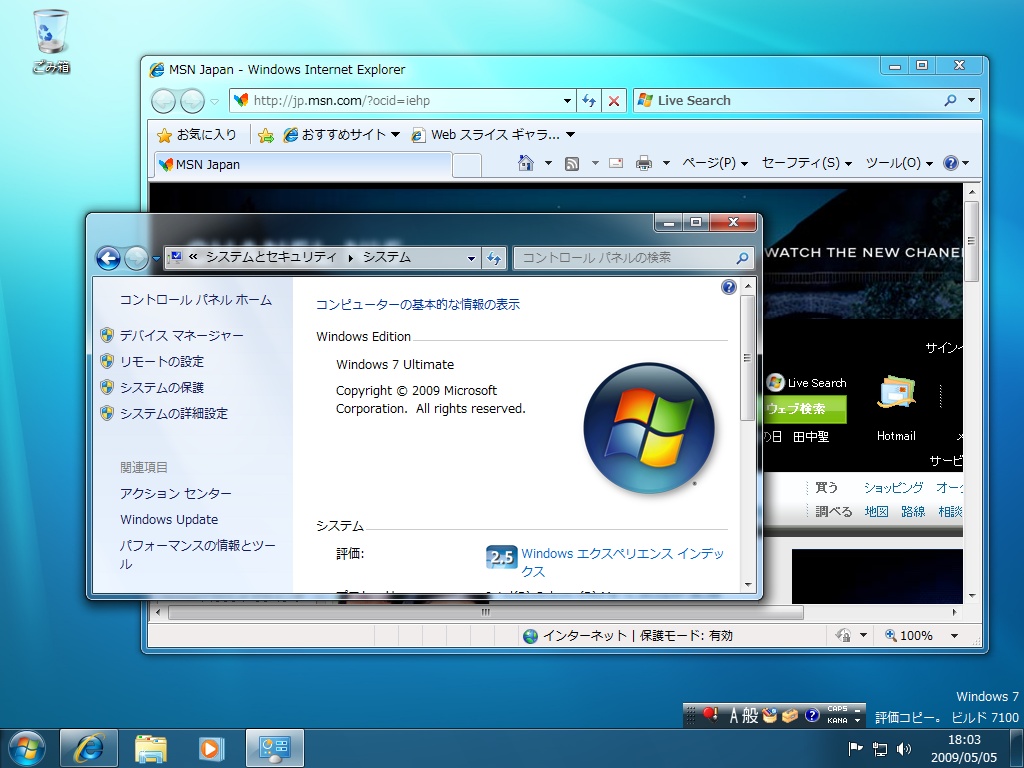
Task: Click the add-to-favorites-bar star icon
Action: tap(266, 135)
